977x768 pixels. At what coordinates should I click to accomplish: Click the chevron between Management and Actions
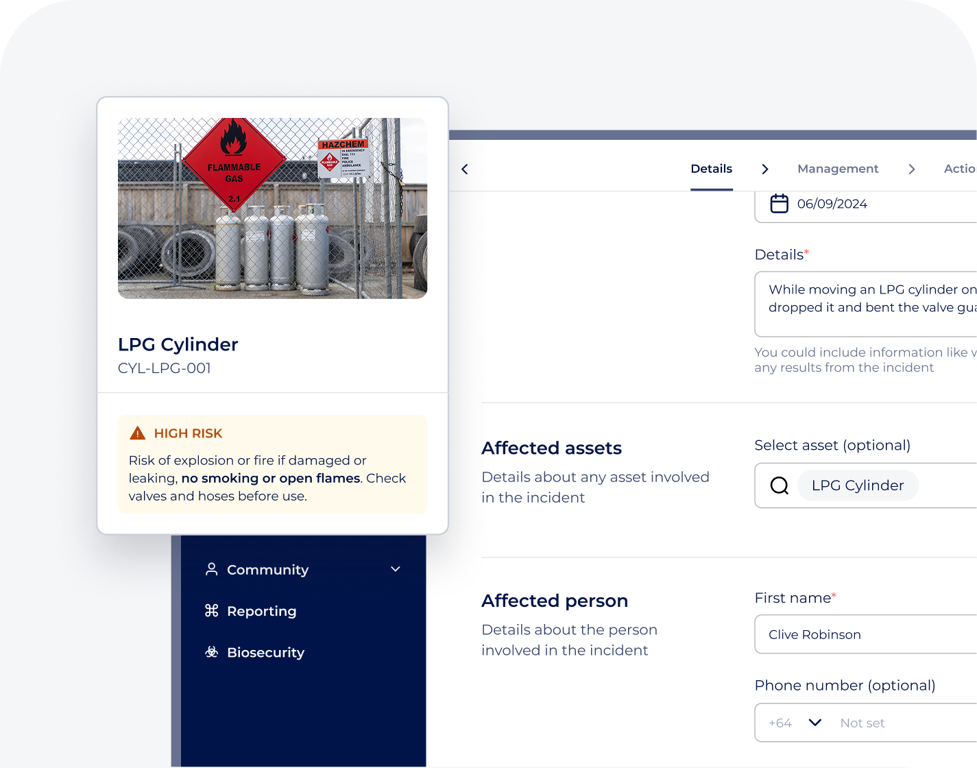pos(911,169)
